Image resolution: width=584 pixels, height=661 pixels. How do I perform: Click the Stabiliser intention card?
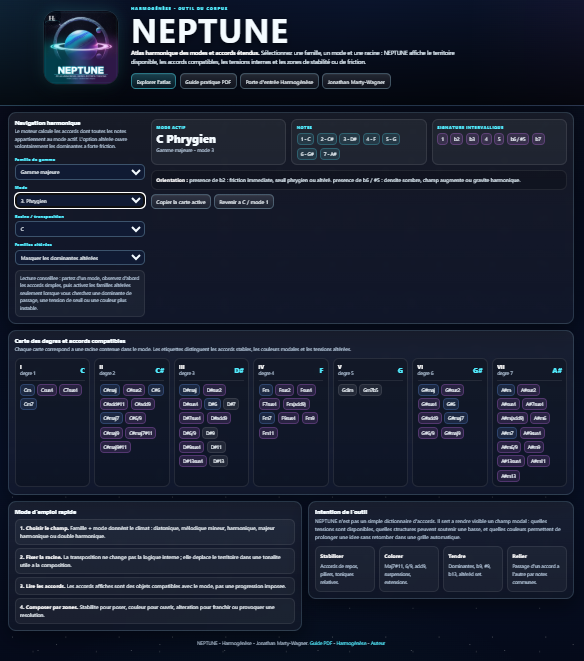click(x=345, y=569)
